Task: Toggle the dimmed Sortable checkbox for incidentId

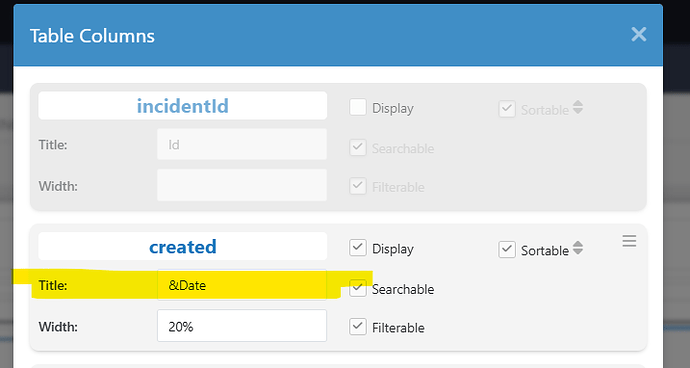Action: click(507, 109)
